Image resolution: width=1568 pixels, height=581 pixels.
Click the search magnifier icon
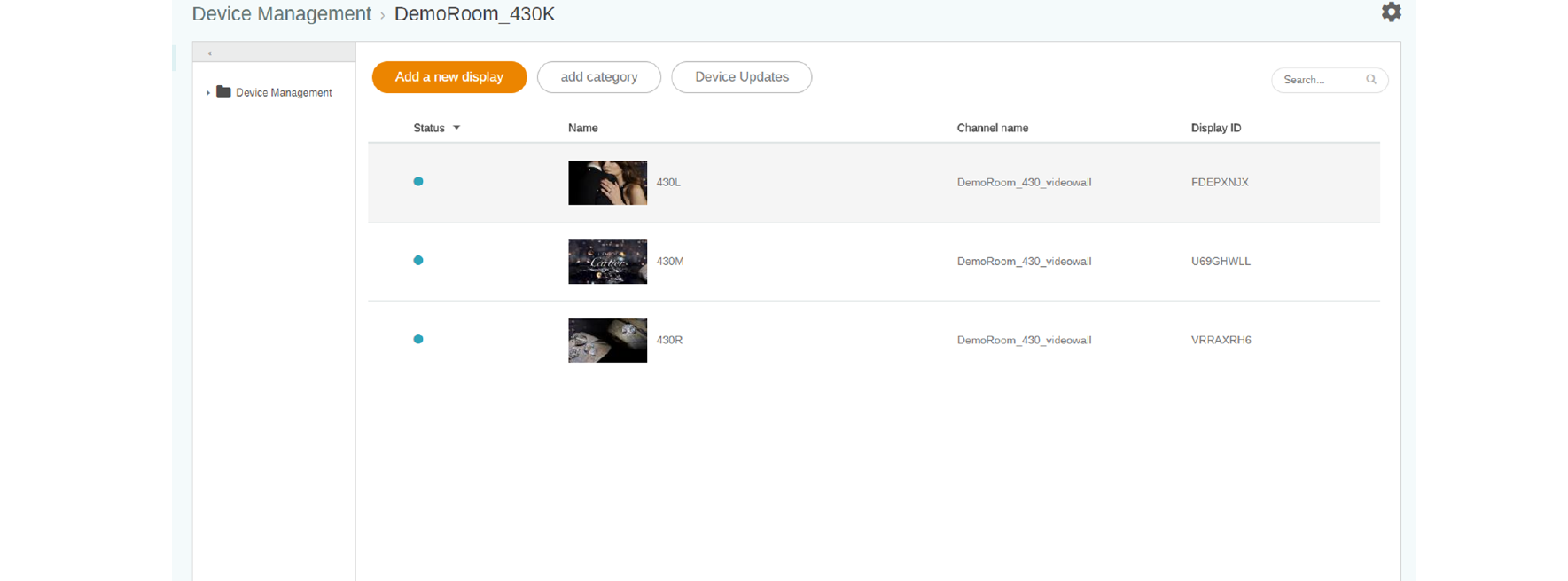click(1370, 80)
